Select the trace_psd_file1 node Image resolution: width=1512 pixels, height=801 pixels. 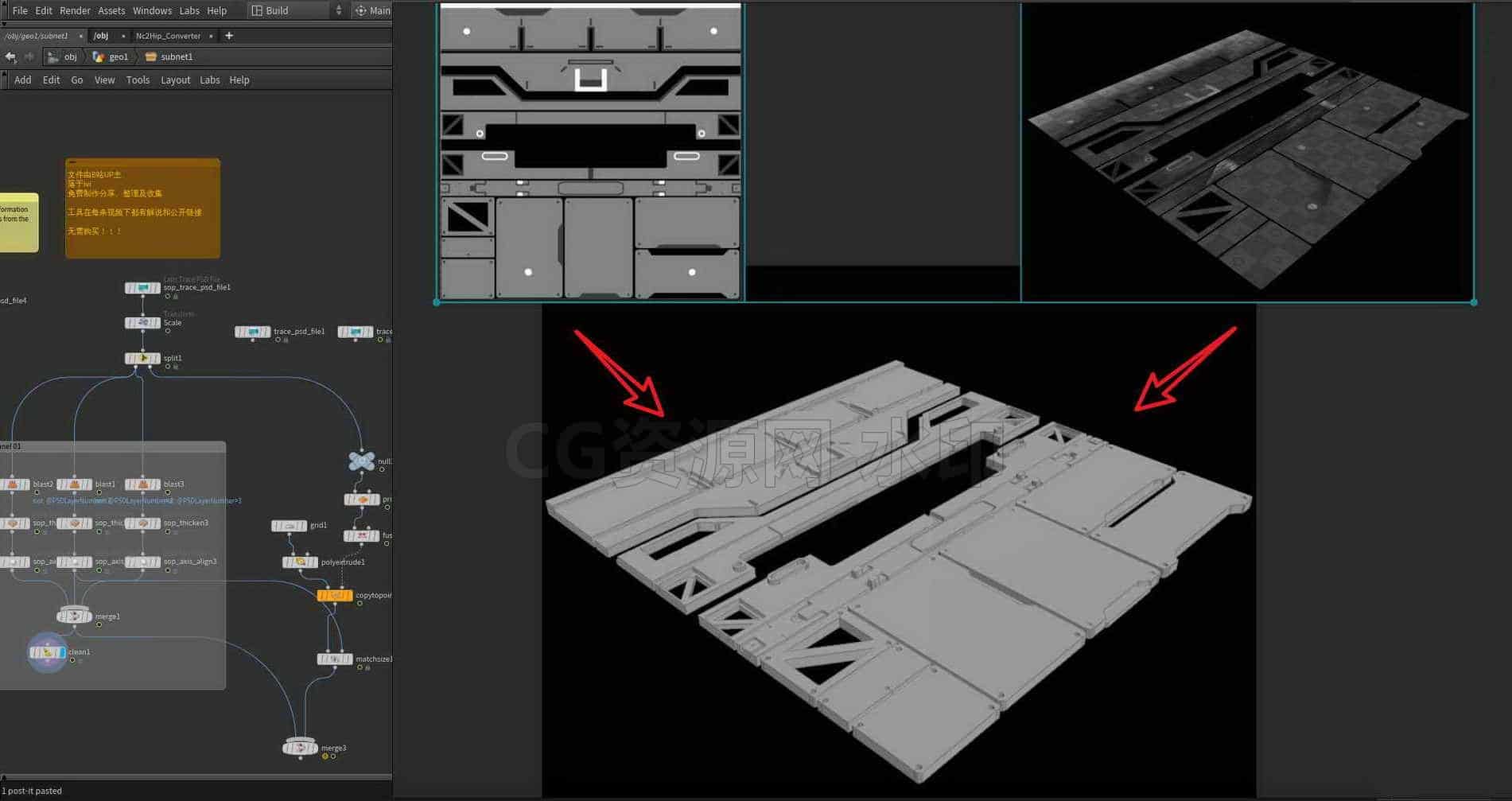tap(252, 332)
